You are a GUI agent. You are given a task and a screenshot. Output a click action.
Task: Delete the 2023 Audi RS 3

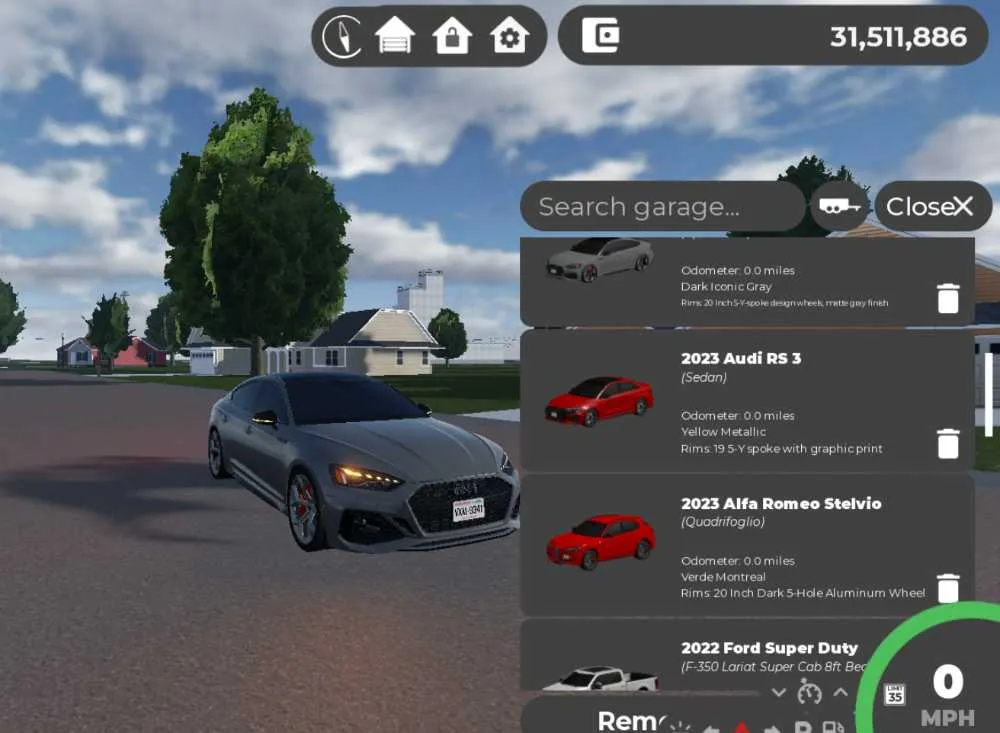[x=948, y=443]
